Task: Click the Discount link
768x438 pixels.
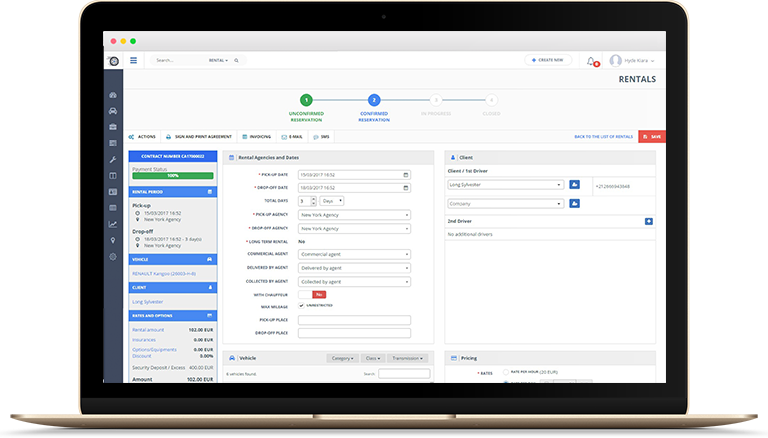Action: click(142, 356)
